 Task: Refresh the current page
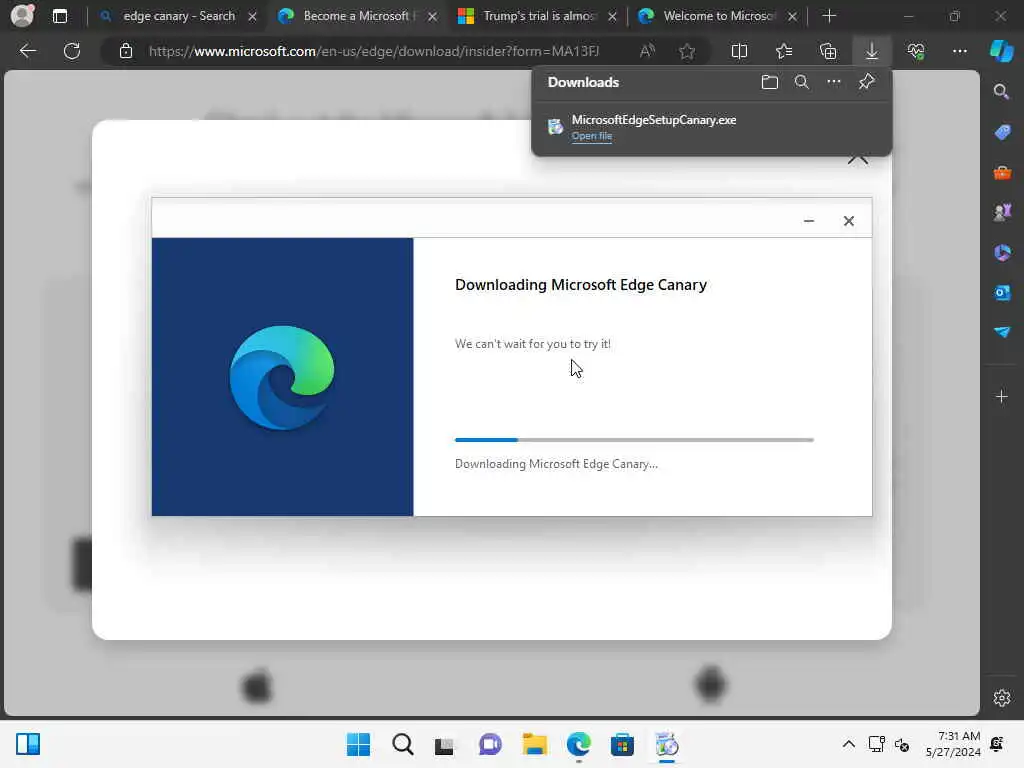click(x=72, y=51)
